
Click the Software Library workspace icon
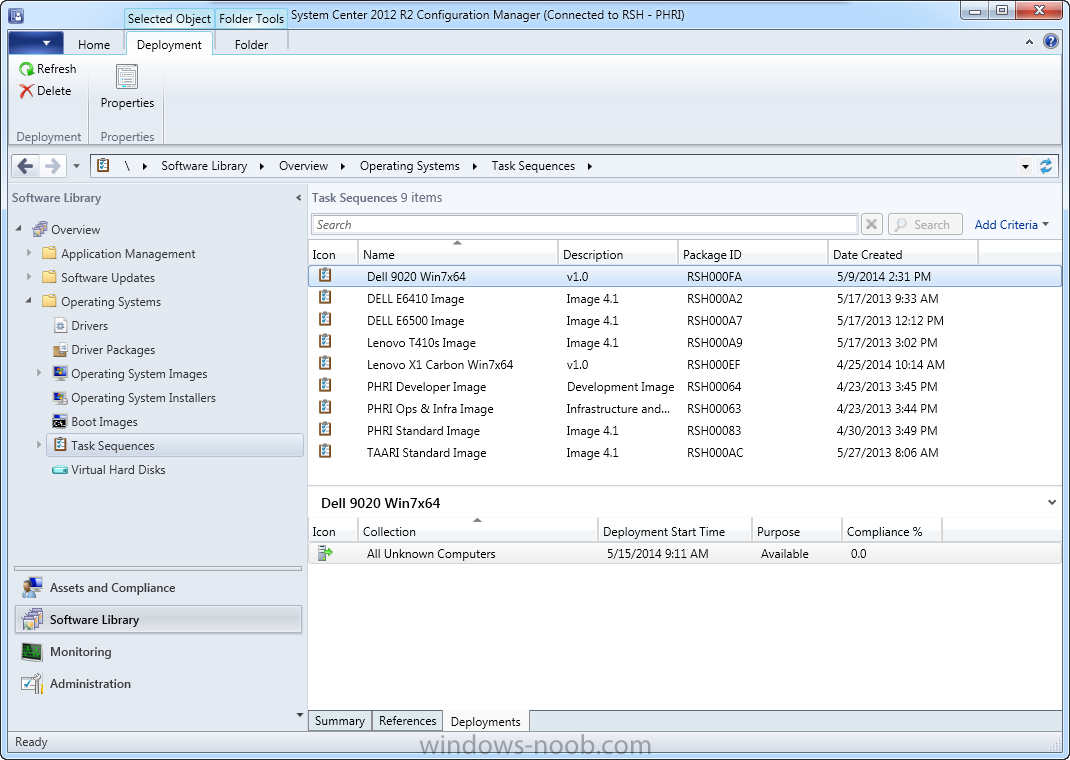pos(32,619)
